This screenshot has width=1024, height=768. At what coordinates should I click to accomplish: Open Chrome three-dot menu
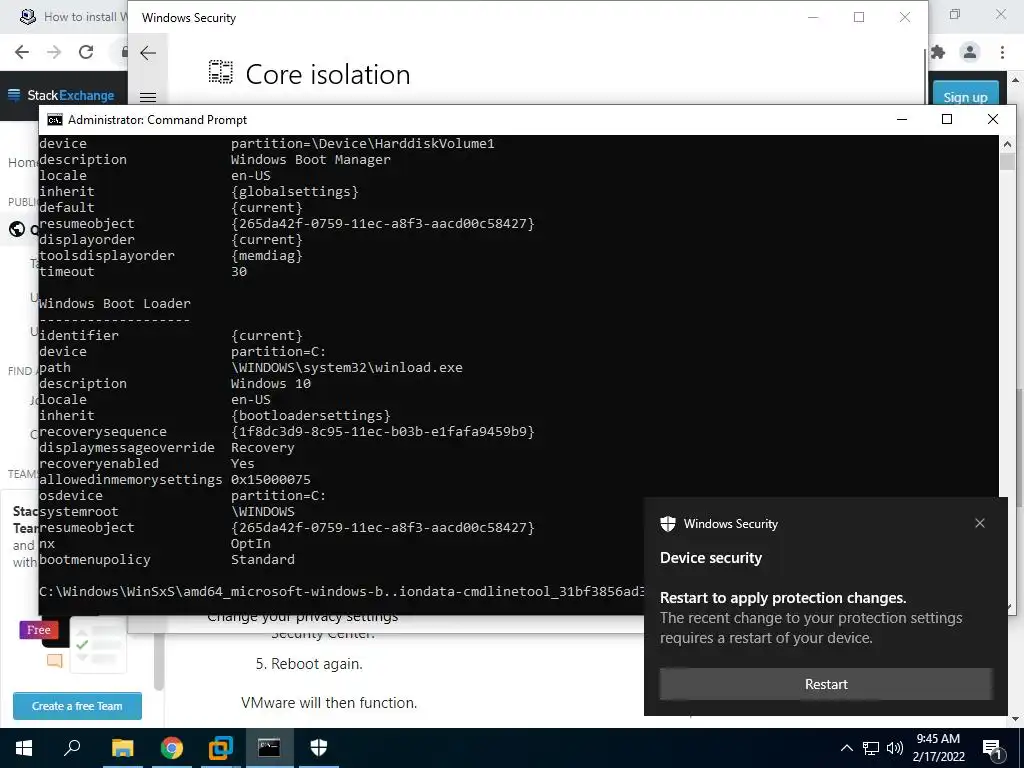pyautogui.click(x=1002, y=52)
